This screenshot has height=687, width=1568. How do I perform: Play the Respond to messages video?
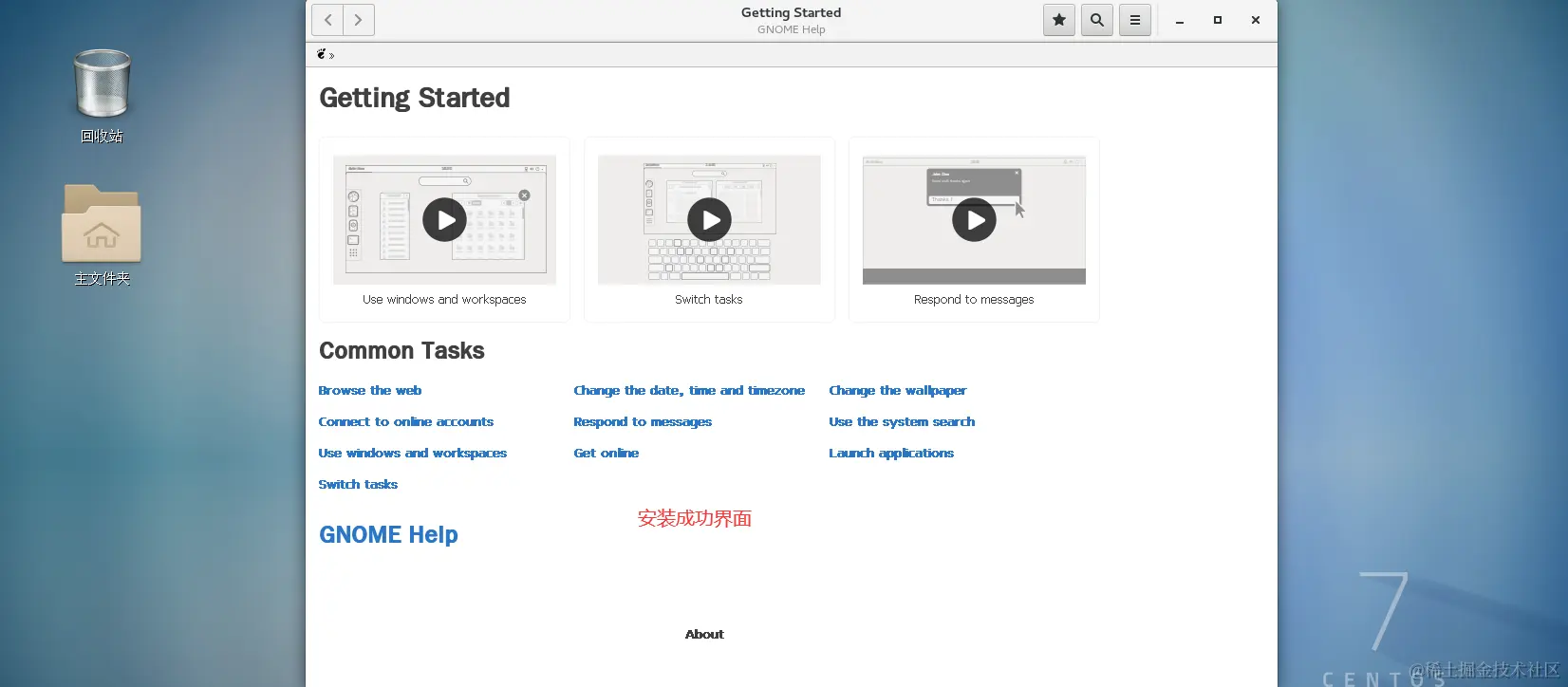pos(974,220)
